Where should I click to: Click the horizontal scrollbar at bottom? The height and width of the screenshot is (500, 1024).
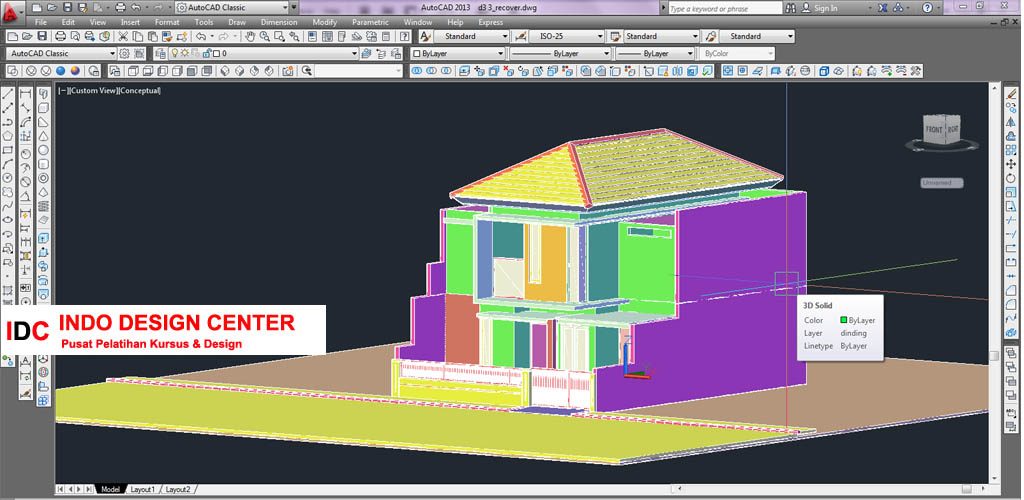[x=831, y=488]
